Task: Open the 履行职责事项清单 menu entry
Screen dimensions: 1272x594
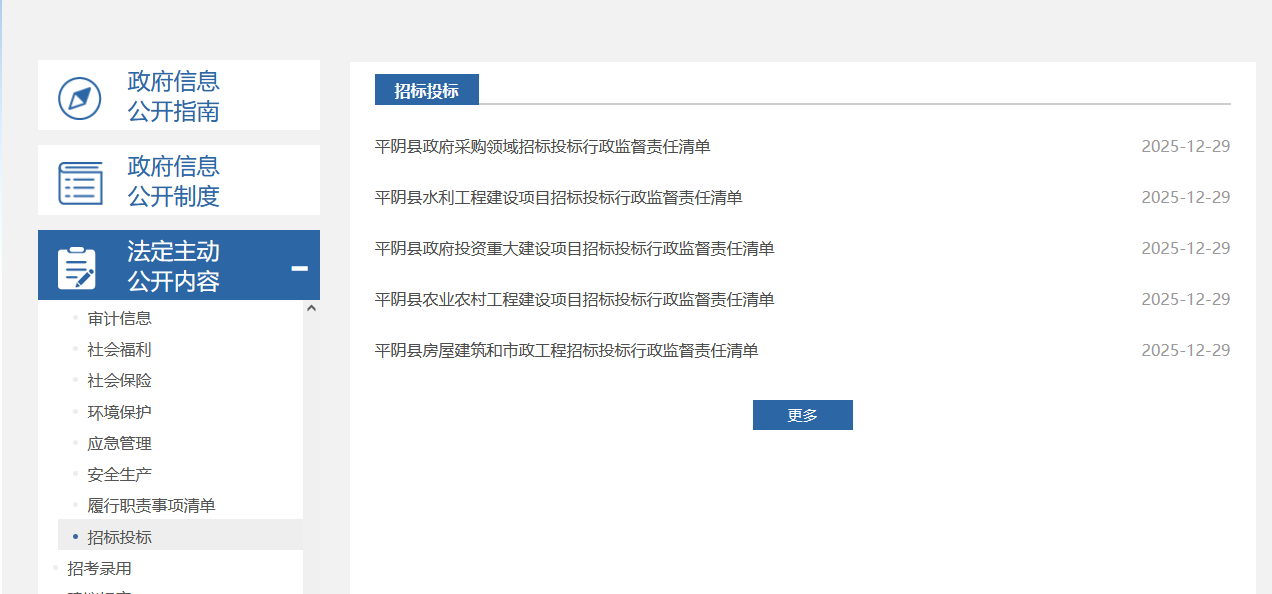Action: click(x=152, y=505)
